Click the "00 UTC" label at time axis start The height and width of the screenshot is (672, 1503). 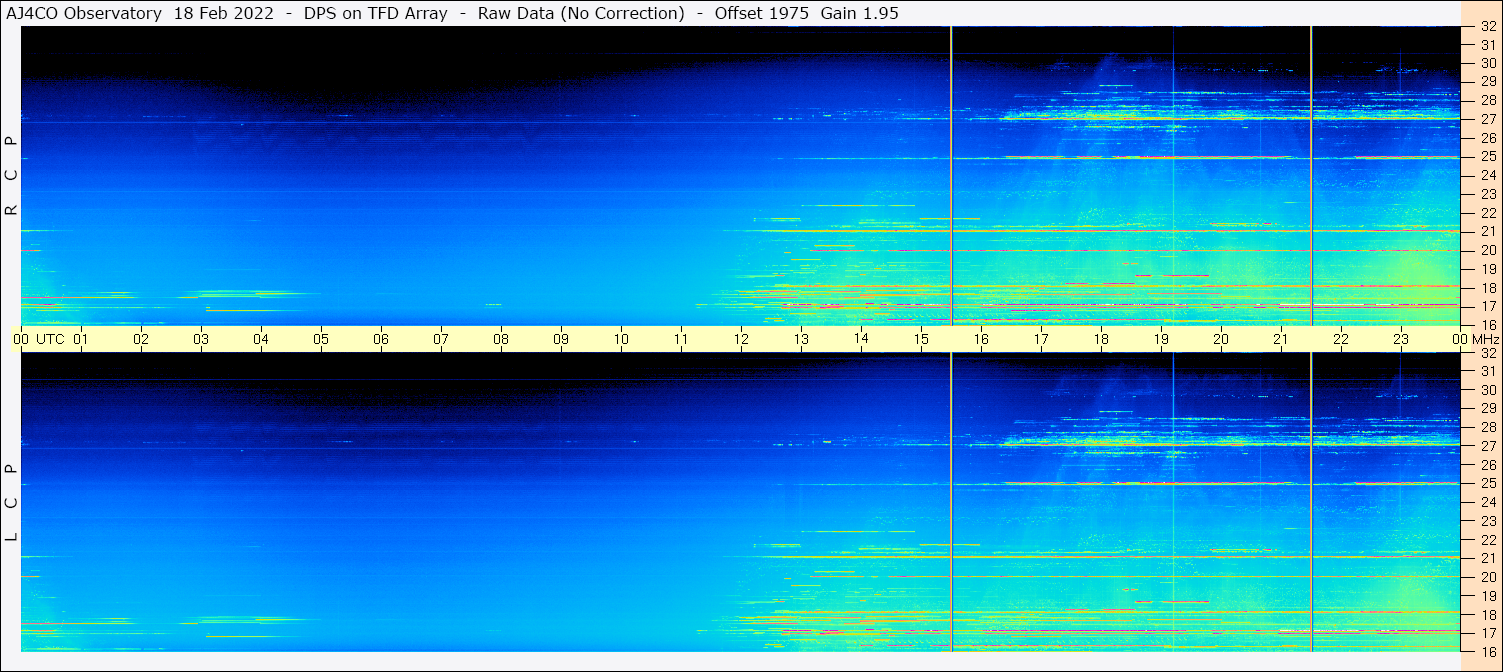(x=39, y=339)
